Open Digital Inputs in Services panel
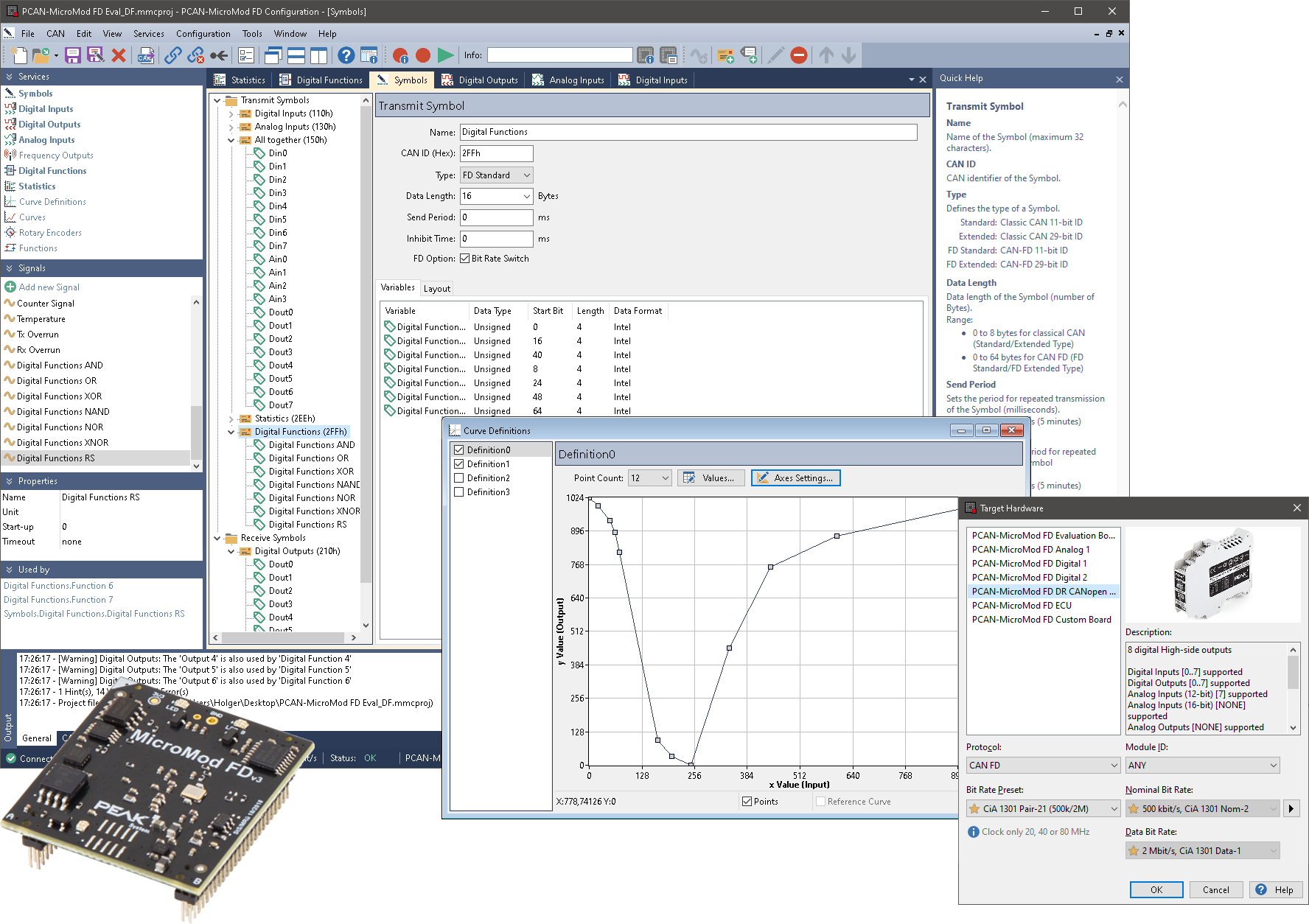 coord(46,109)
